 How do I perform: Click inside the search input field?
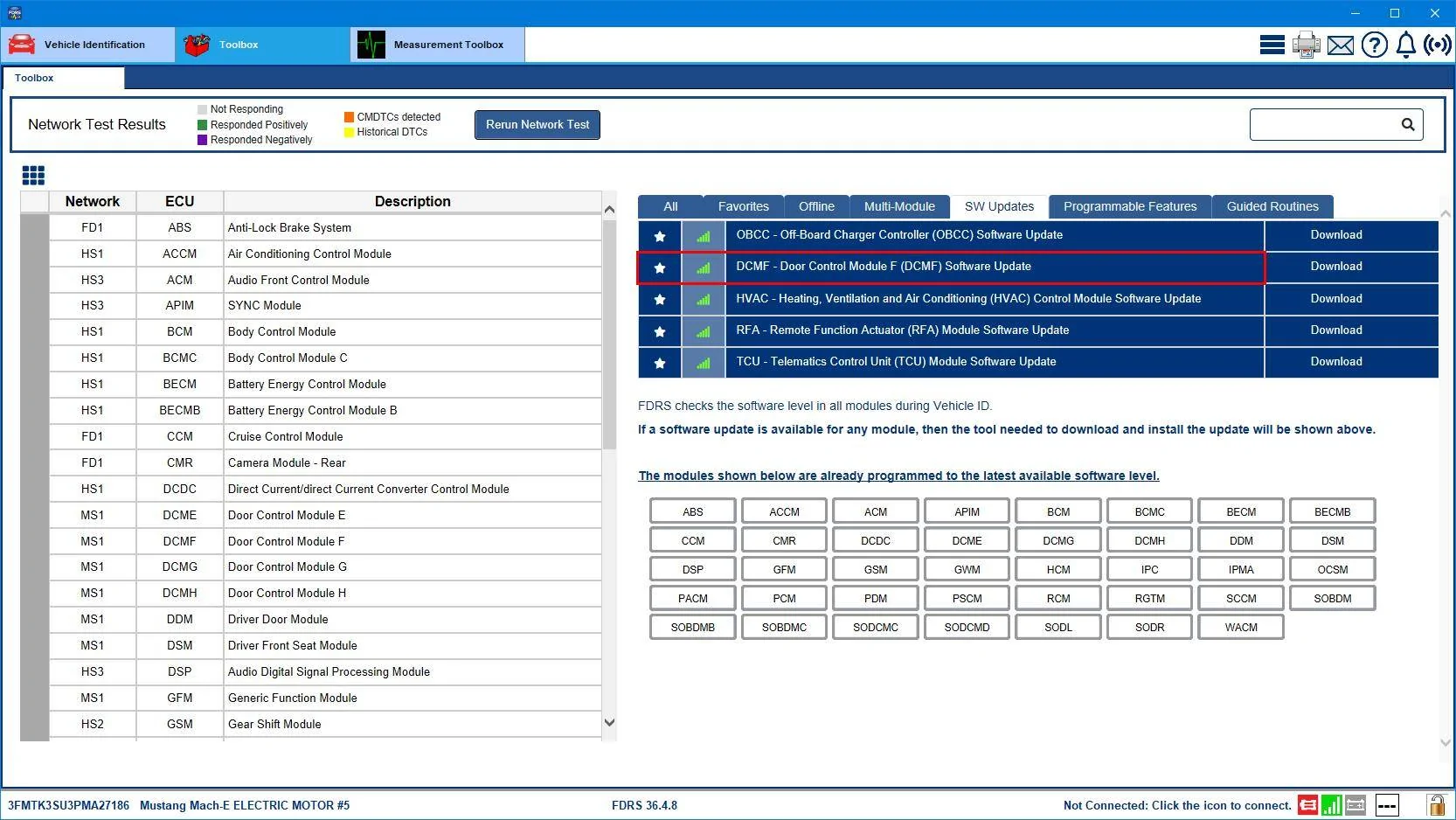click(1324, 125)
